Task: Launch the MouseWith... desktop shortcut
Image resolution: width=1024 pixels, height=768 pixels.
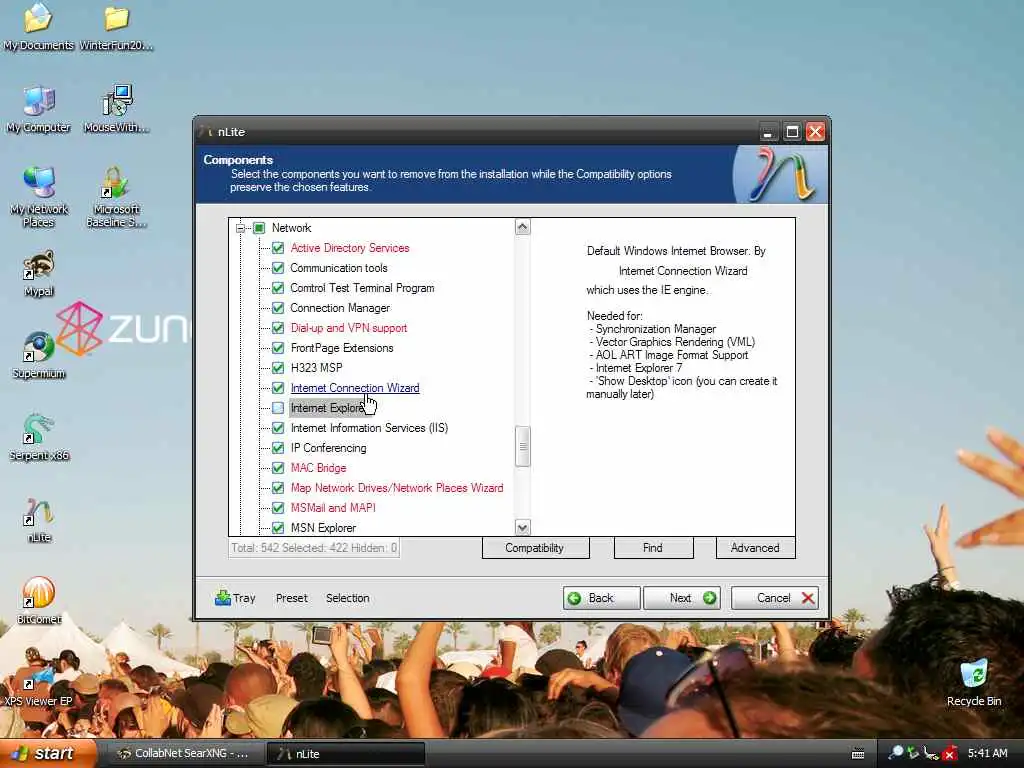Action: click(x=117, y=108)
